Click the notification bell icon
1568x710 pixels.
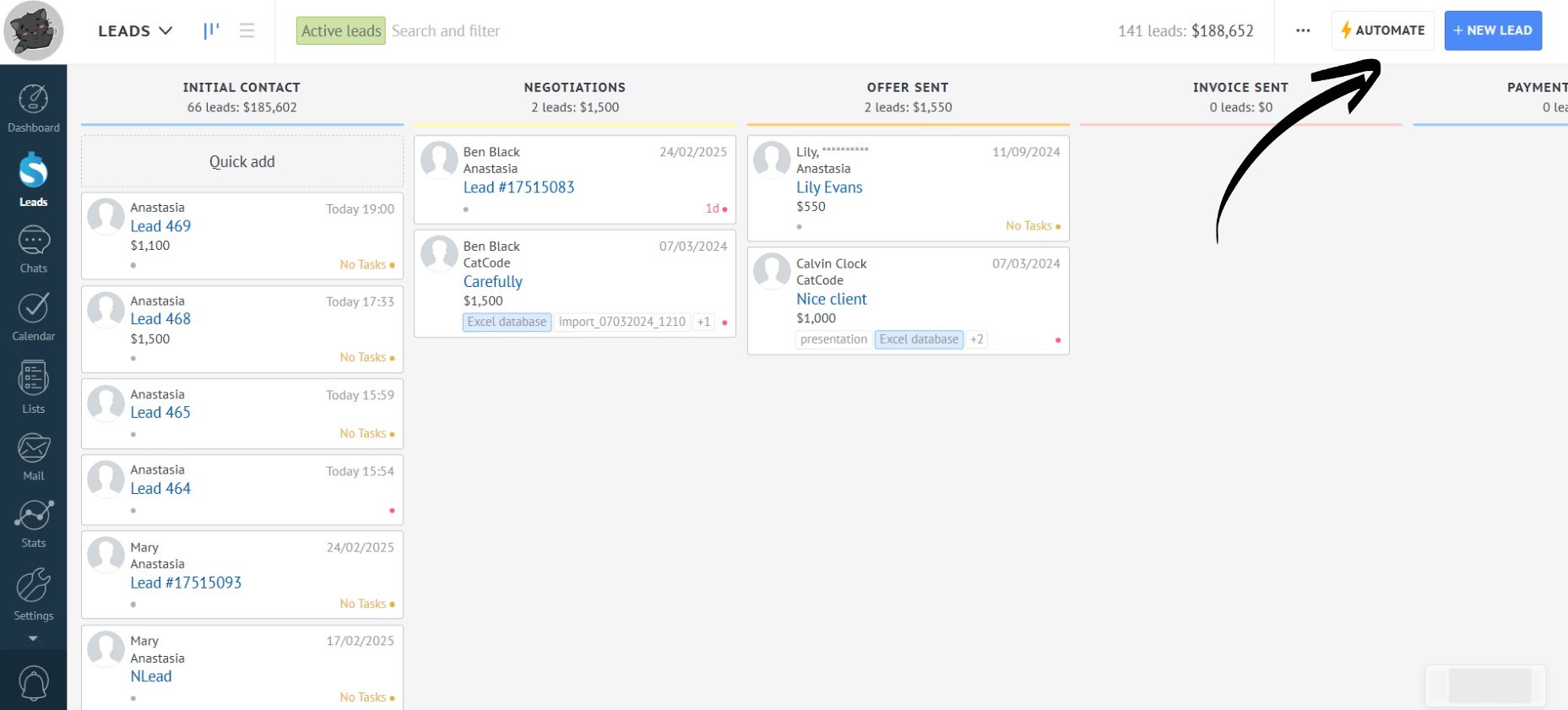[33, 682]
